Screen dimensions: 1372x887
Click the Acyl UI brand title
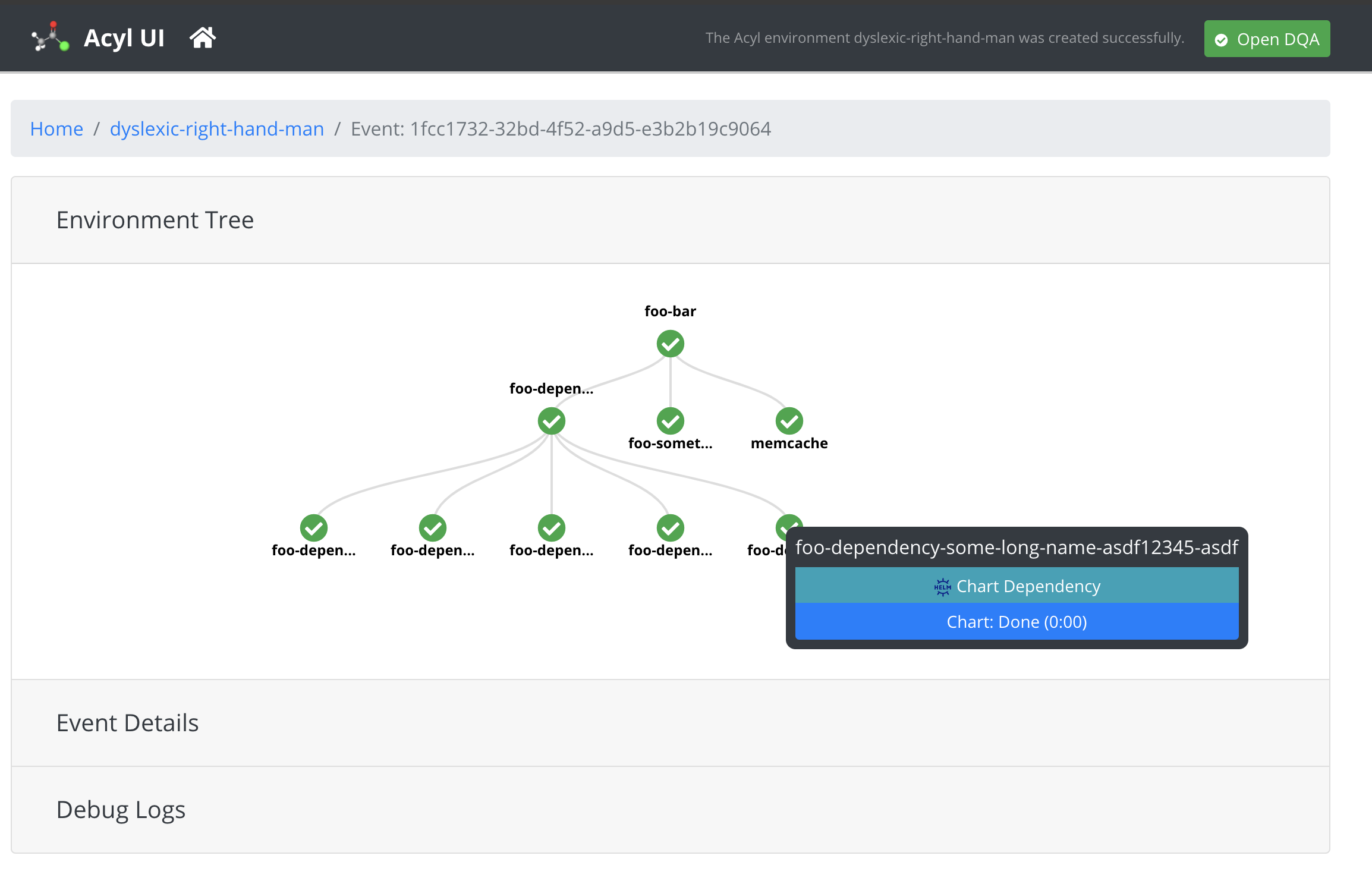[124, 38]
